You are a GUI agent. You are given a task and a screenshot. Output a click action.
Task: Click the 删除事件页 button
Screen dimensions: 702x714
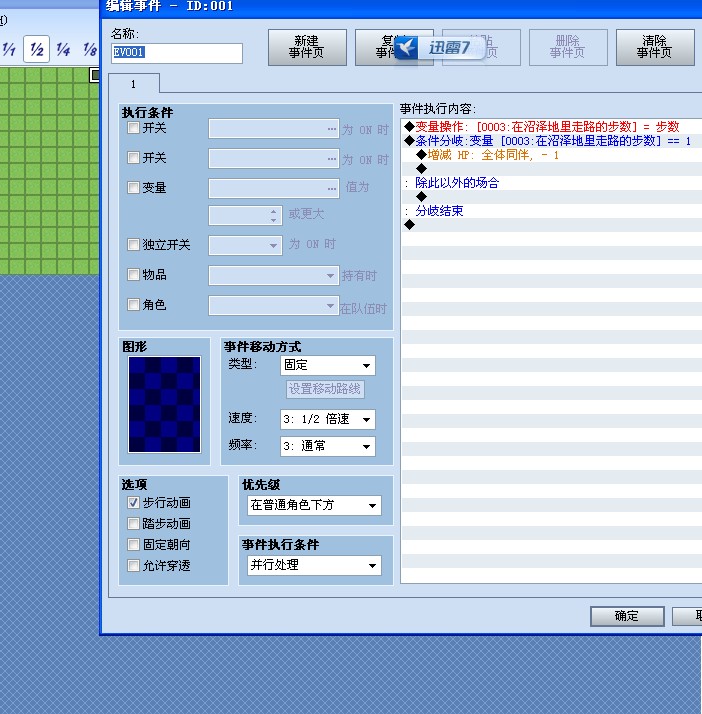tap(568, 47)
